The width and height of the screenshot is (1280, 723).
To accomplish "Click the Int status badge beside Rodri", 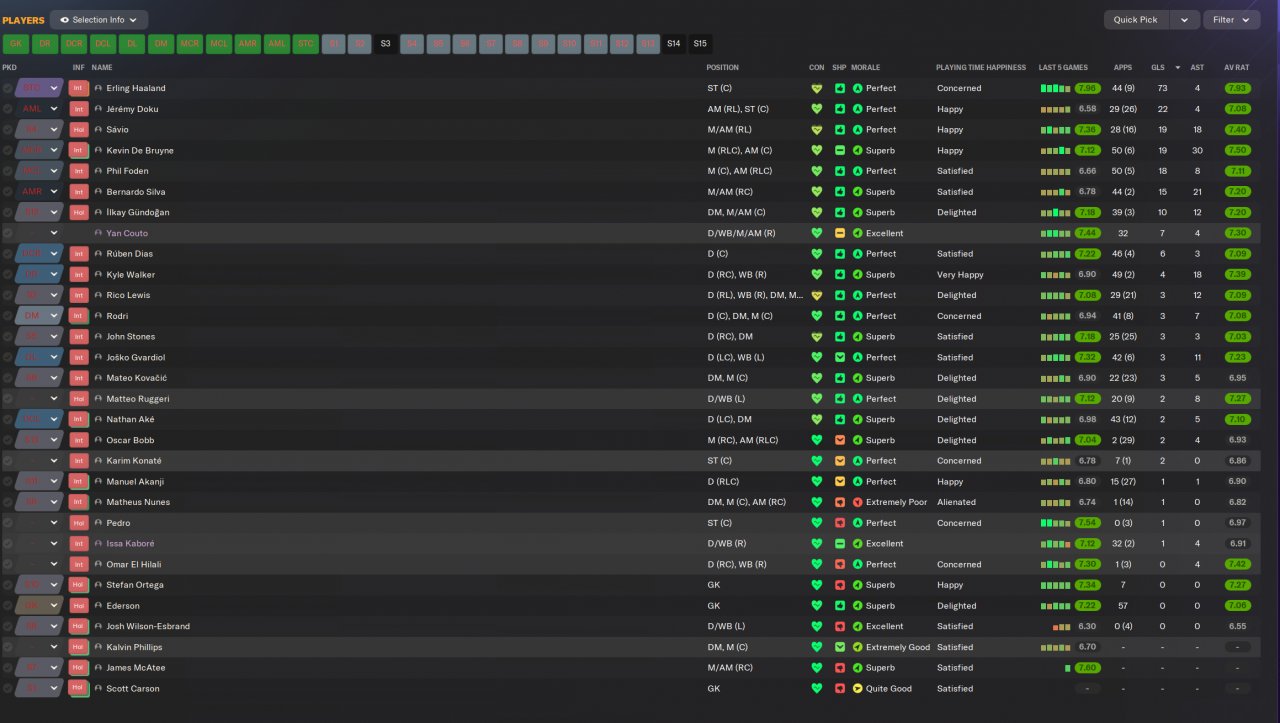I will [x=79, y=316].
